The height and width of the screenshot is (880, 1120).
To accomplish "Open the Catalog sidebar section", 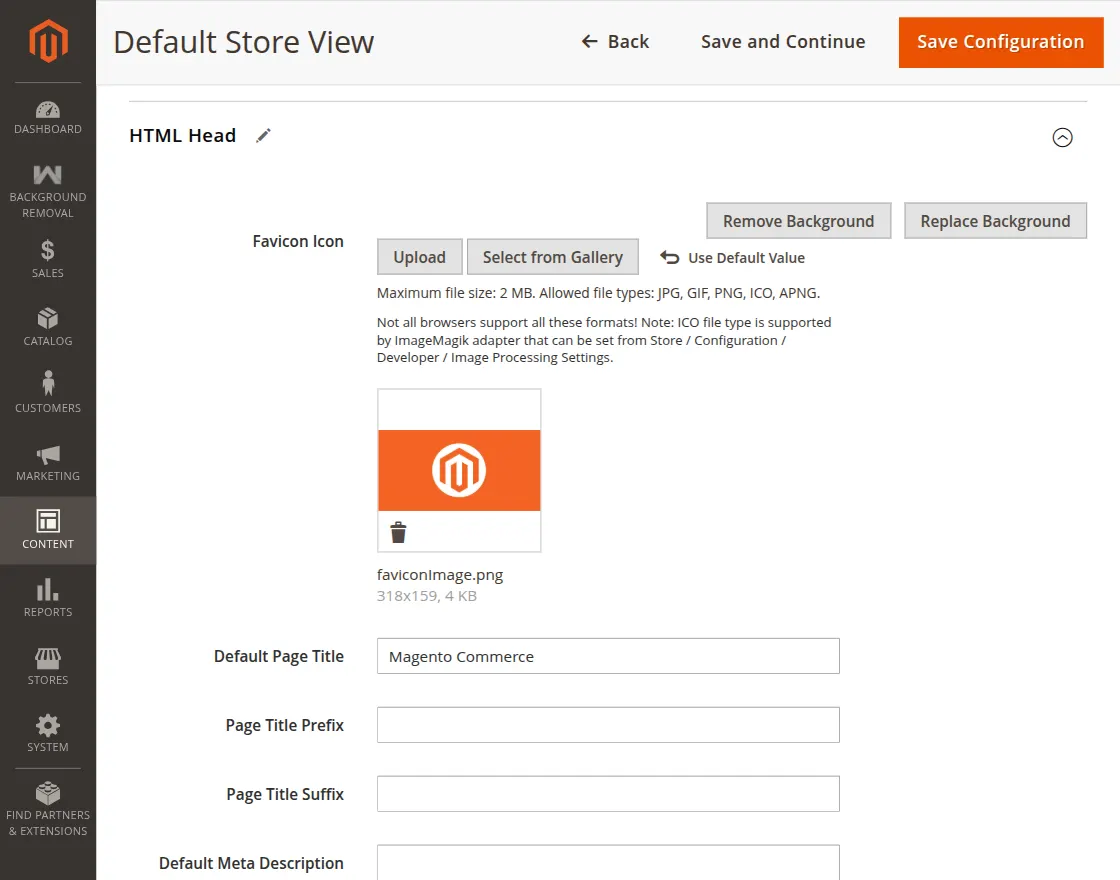I will coord(47,325).
